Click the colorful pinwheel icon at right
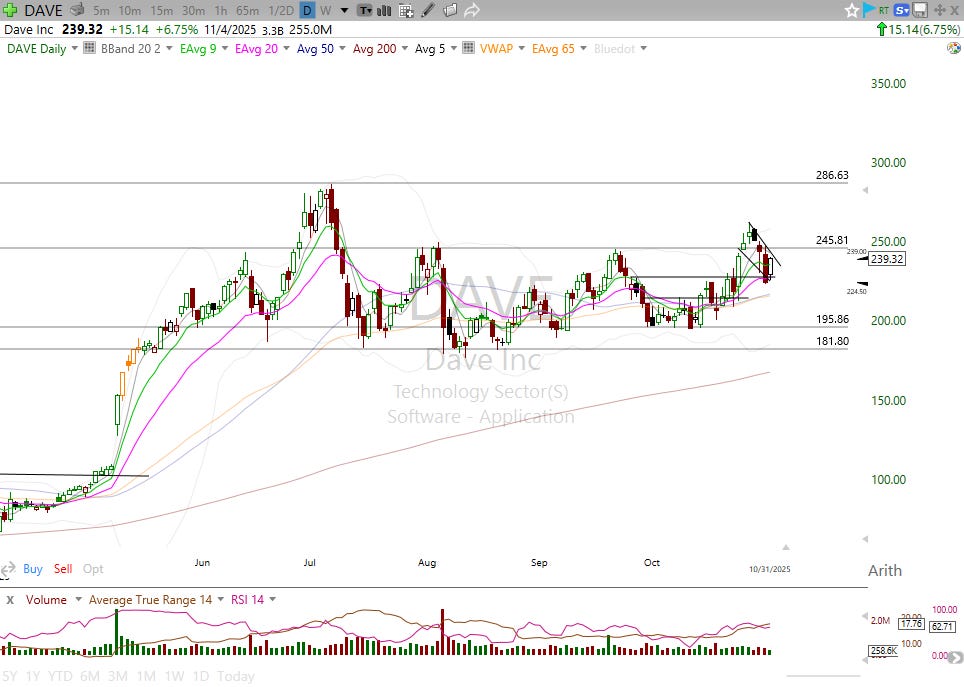 (954, 48)
